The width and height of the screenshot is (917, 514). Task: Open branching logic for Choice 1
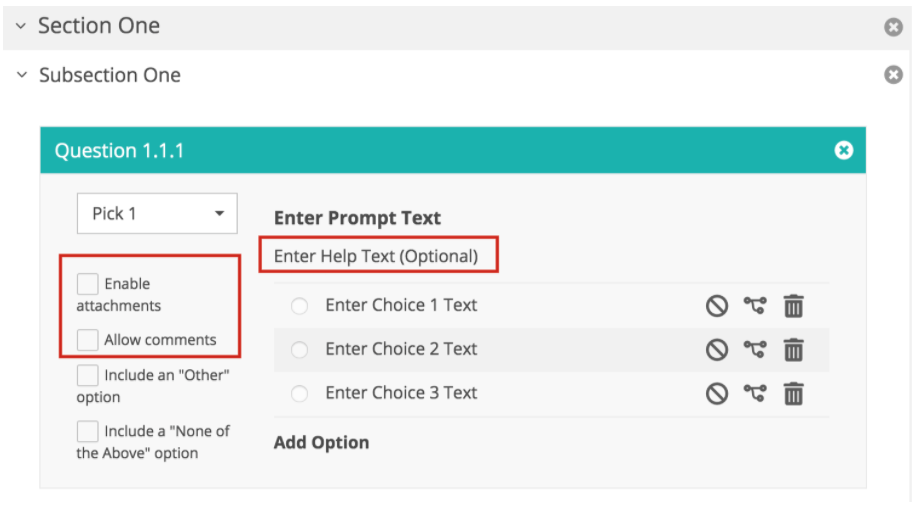tap(755, 305)
